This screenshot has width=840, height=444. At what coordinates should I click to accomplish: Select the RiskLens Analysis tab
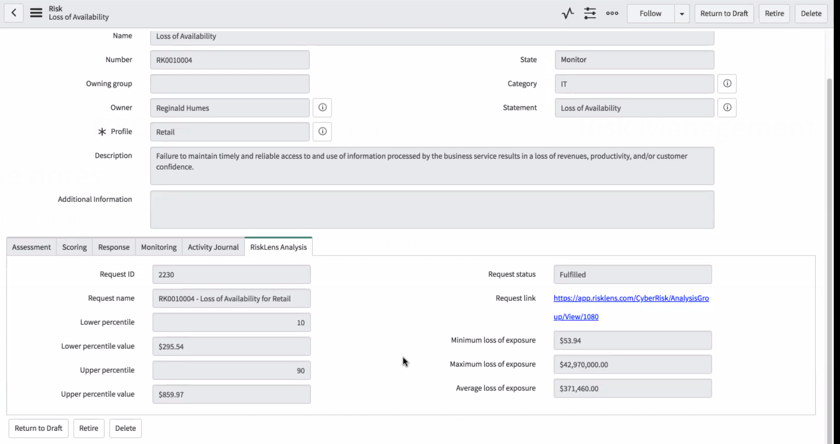(x=279, y=247)
